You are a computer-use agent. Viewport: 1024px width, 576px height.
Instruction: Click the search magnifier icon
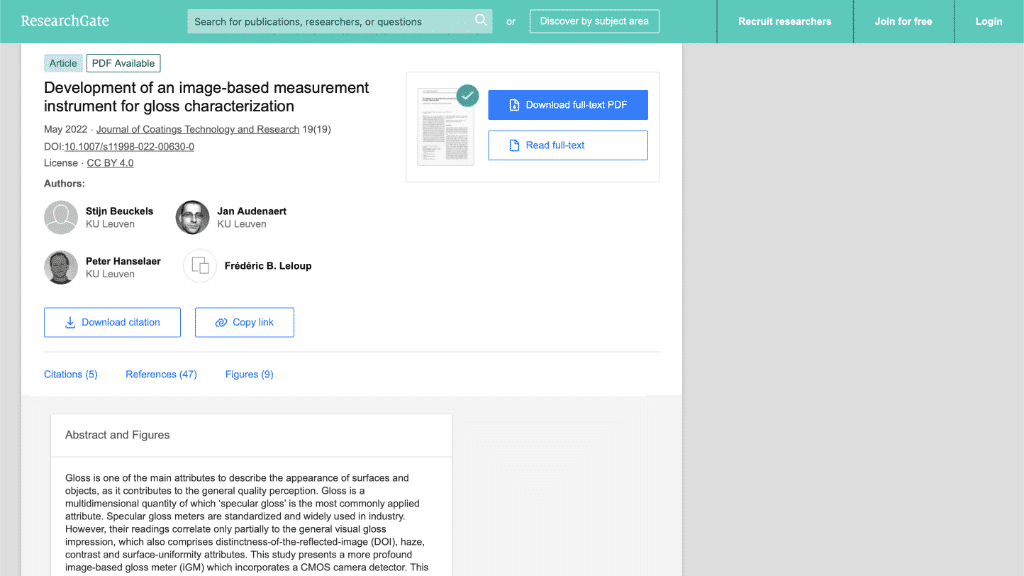[x=481, y=20]
